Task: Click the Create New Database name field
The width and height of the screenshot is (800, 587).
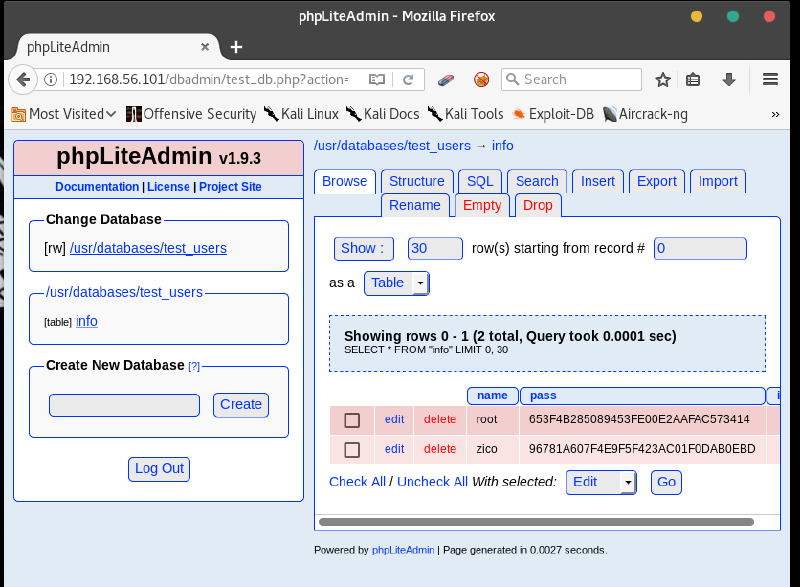Action: click(124, 405)
